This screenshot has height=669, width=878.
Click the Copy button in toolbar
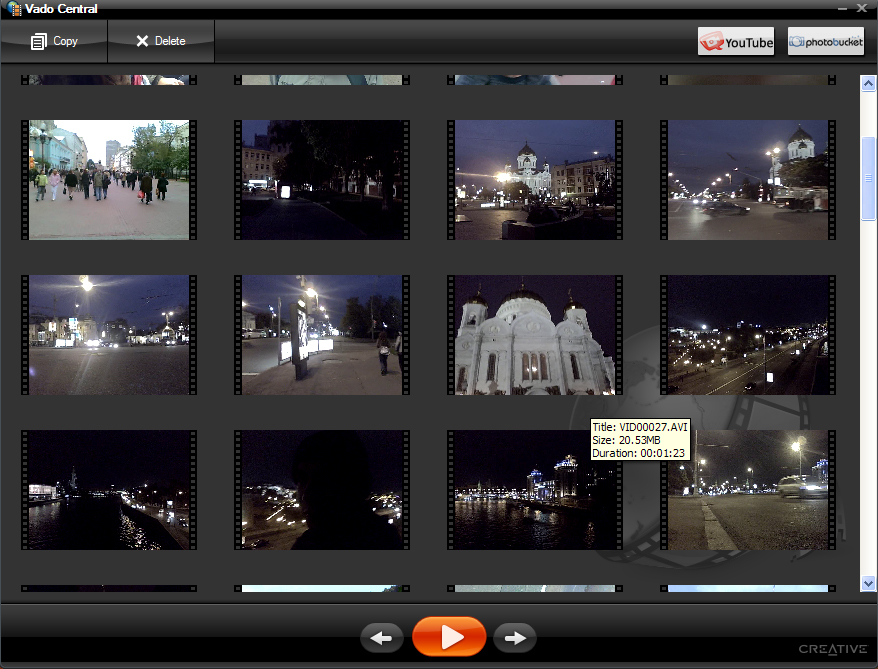(54, 41)
